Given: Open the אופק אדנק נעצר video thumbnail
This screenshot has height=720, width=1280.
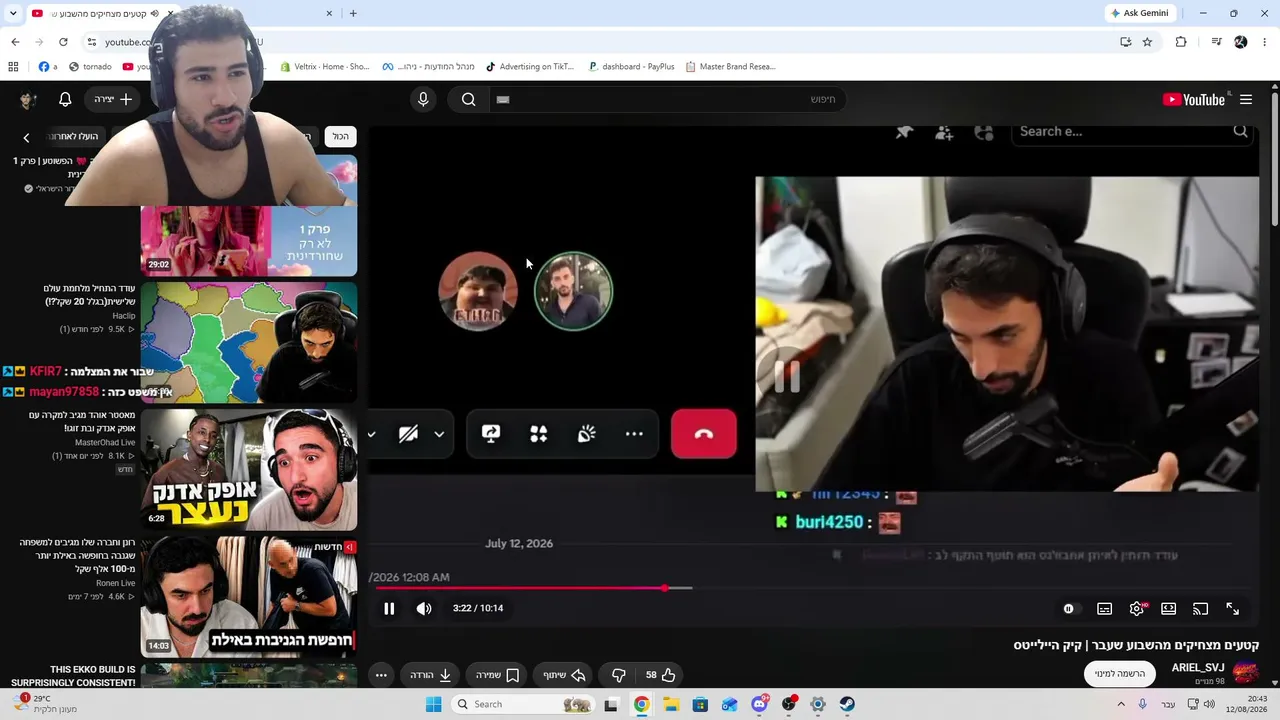Looking at the screenshot, I should pyautogui.click(x=249, y=470).
